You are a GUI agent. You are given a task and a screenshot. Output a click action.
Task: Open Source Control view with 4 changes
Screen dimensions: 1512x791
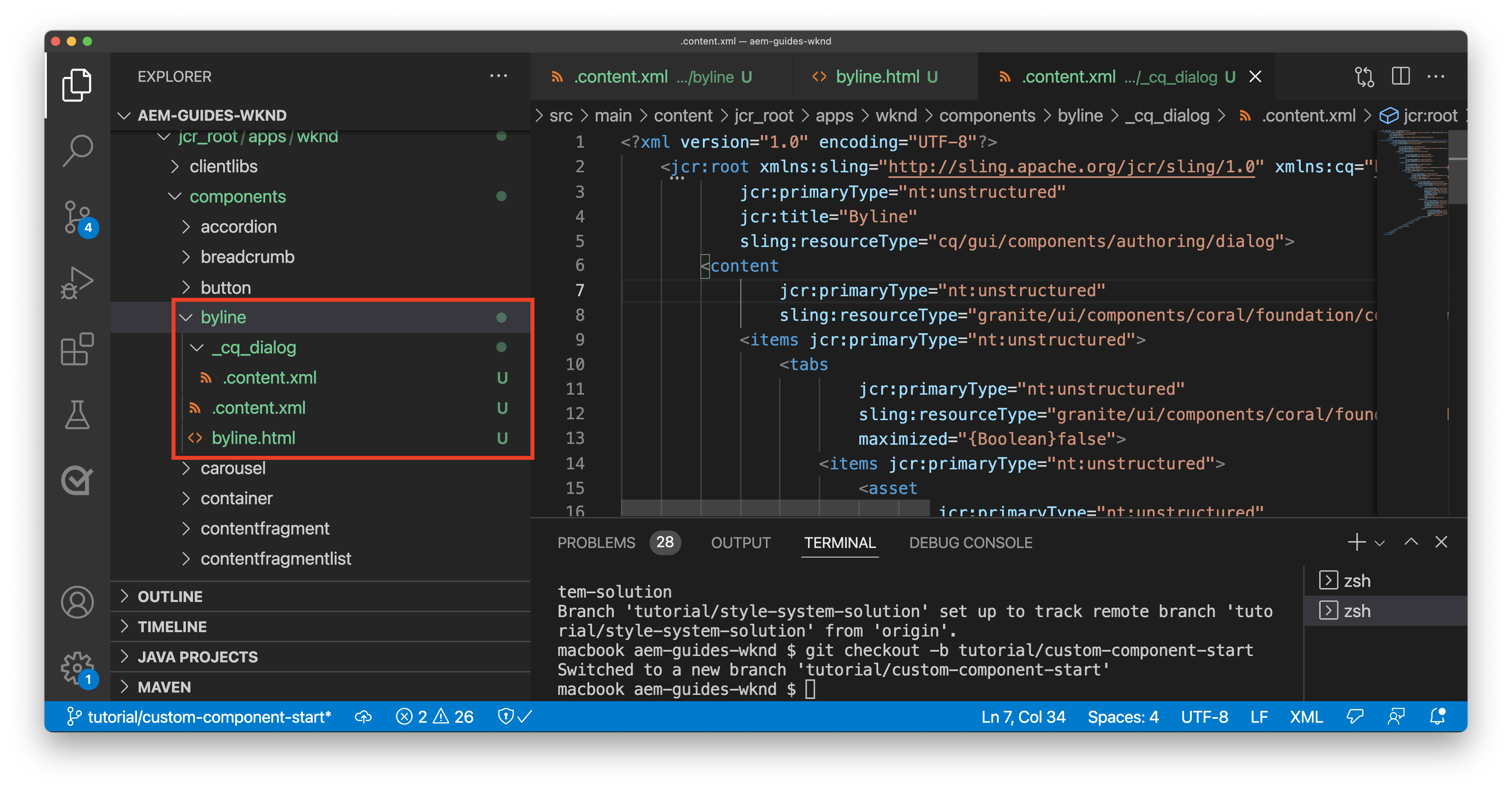click(x=77, y=217)
